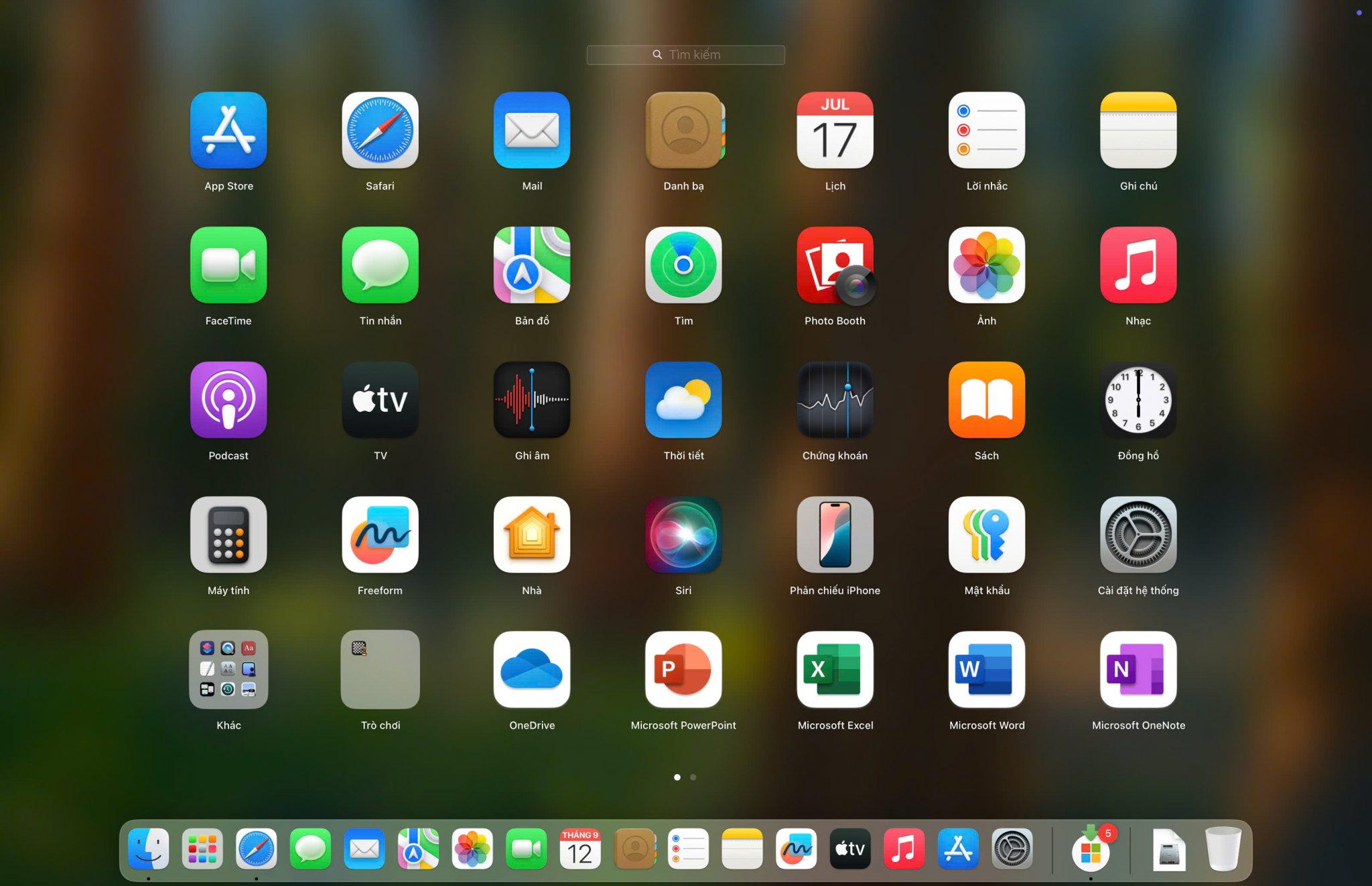Open Phản chiếu iPhone mirroring app

click(835, 534)
